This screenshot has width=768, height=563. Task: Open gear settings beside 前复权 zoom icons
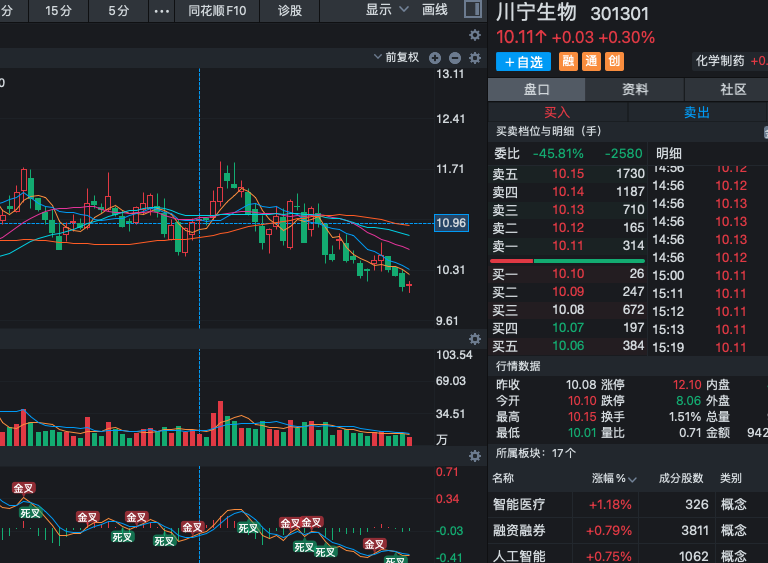coord(475,58)
